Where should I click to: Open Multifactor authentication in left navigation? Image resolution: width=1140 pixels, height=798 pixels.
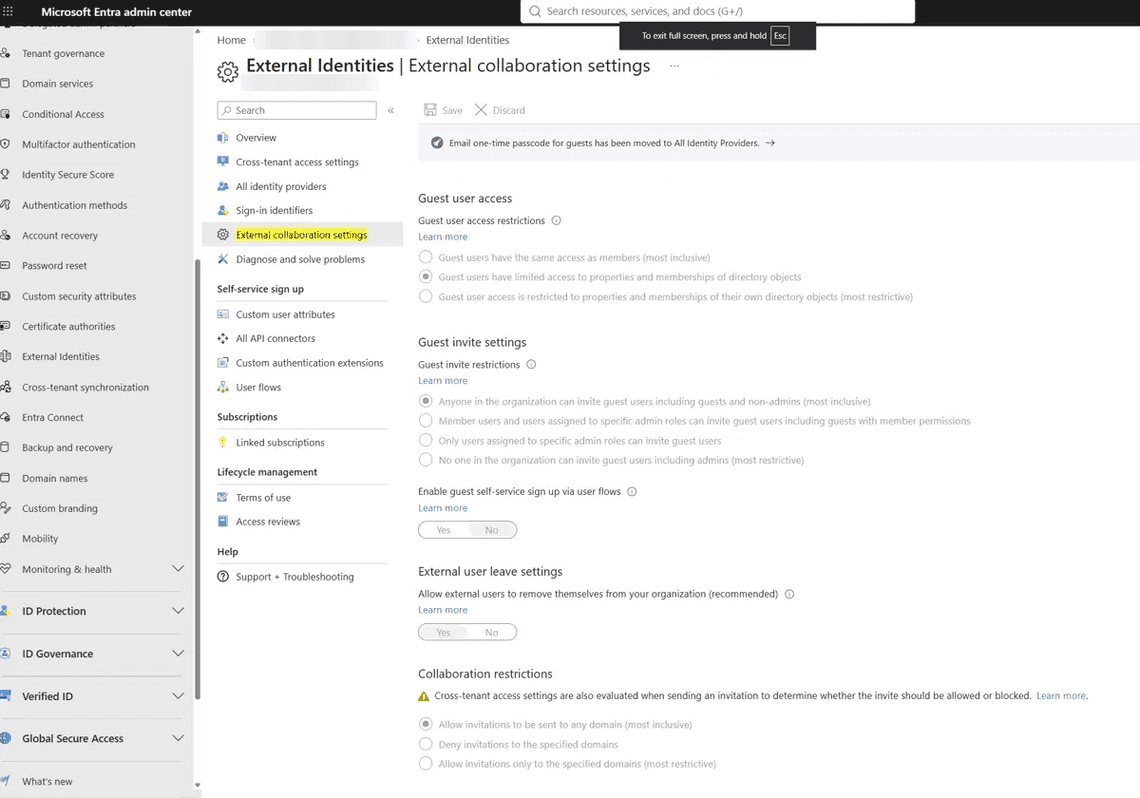coord(79,145)
